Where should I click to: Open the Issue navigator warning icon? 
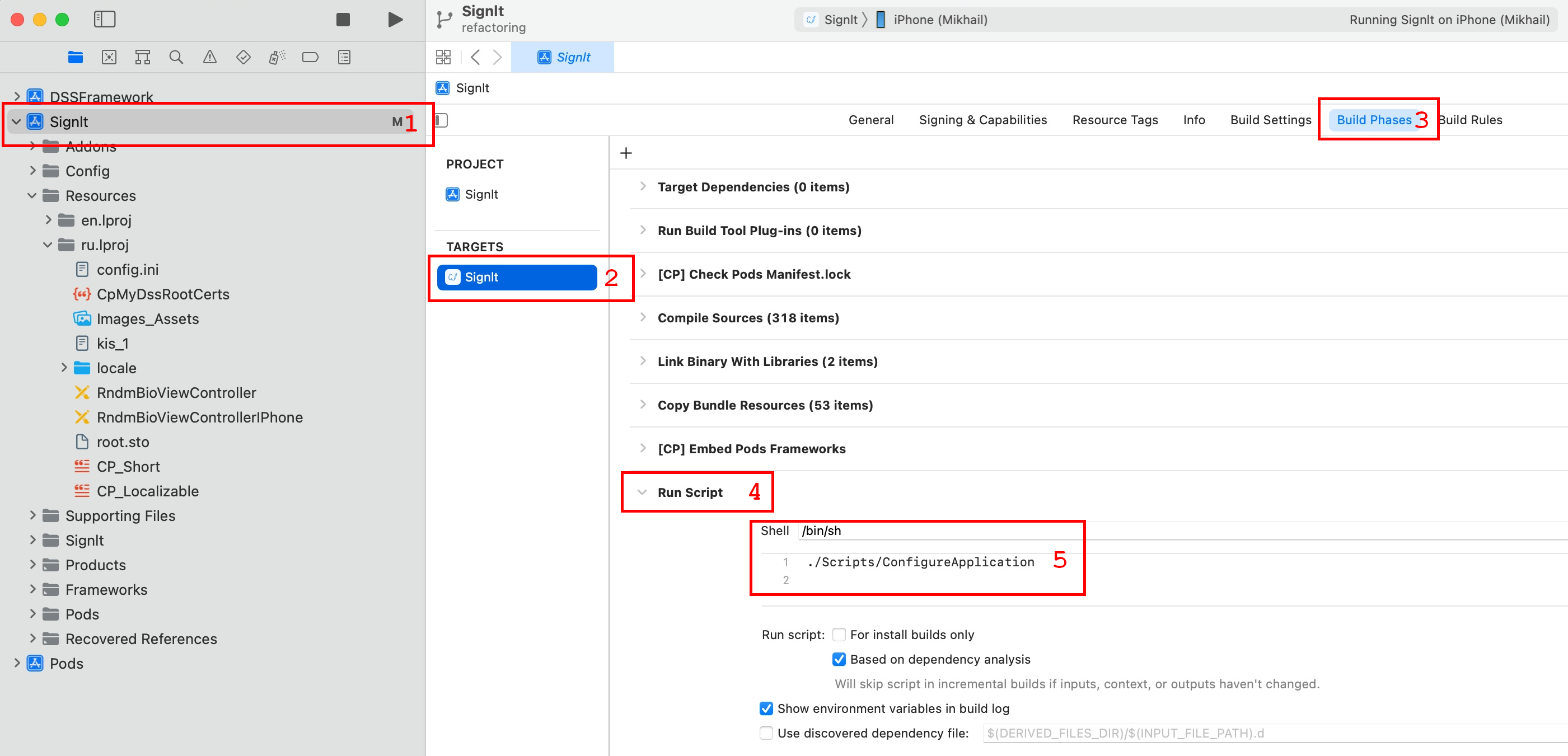click(x=209, y=57)
